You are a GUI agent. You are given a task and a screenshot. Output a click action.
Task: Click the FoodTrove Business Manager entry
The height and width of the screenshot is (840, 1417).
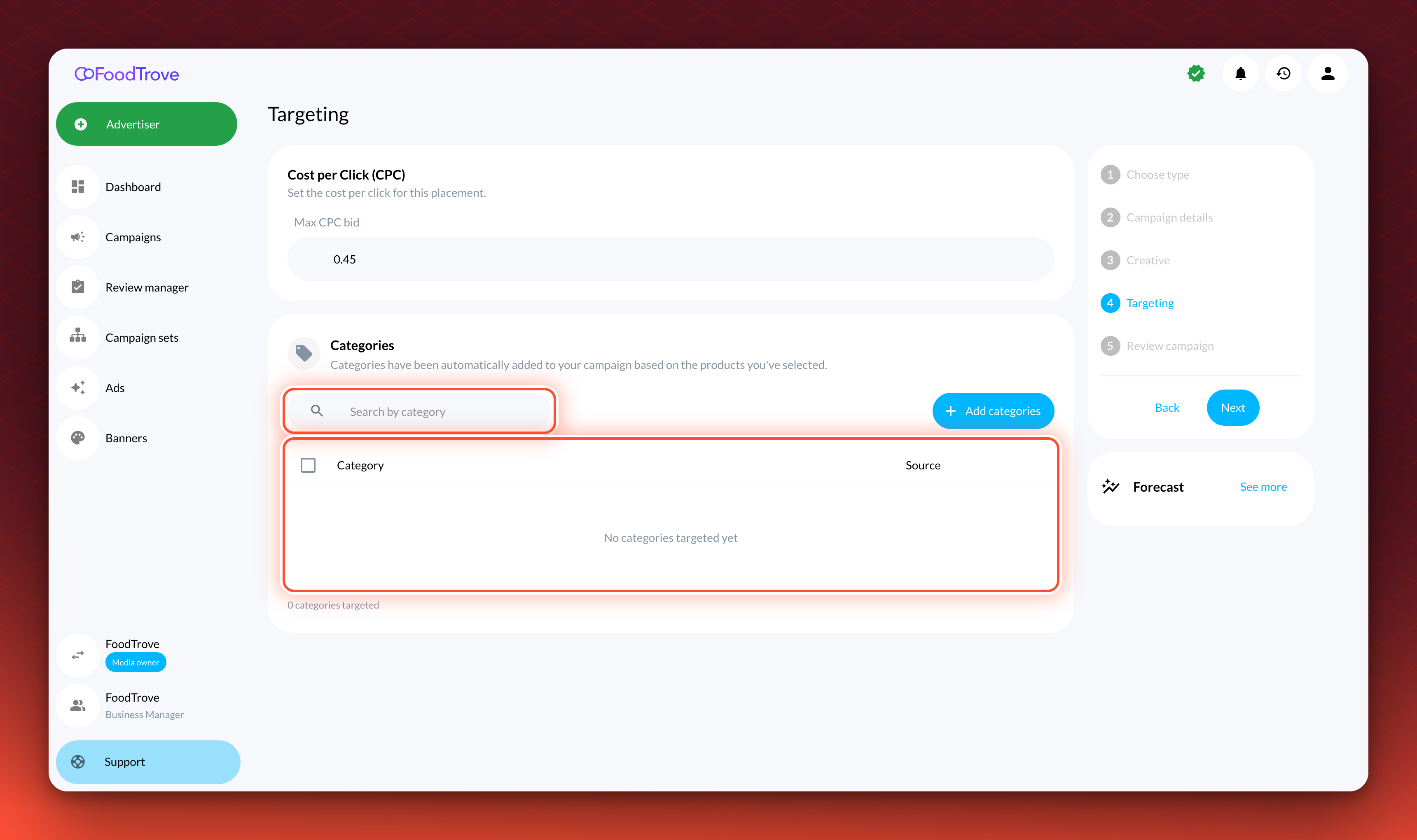point(144,705)
